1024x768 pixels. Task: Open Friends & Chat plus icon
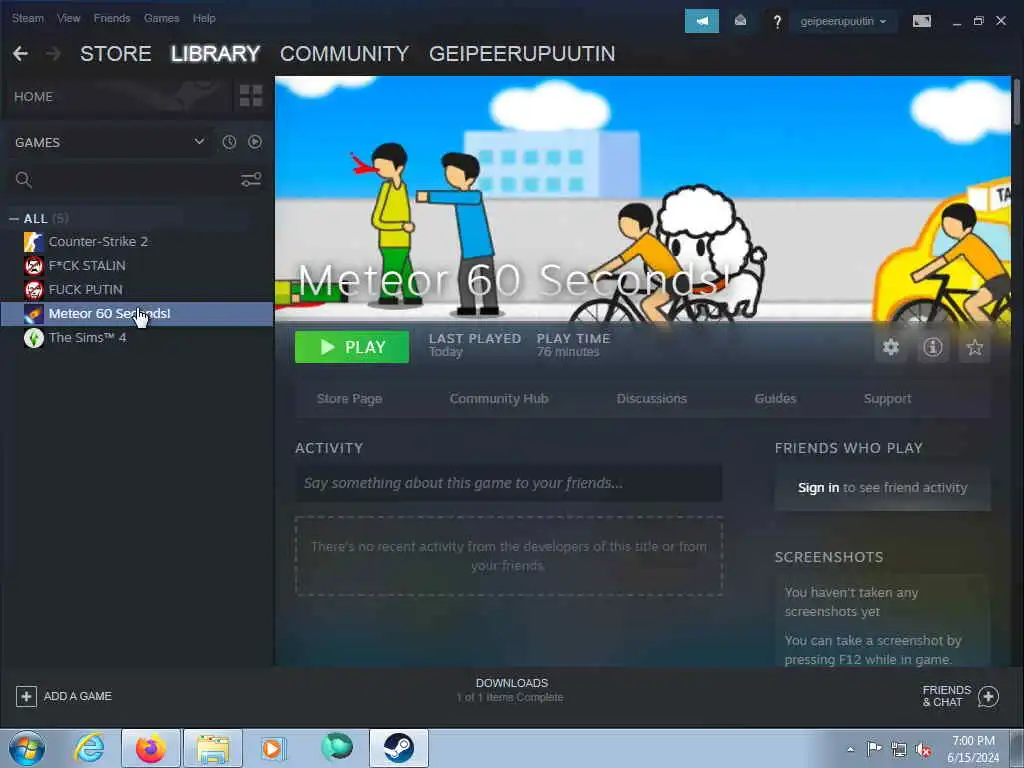coord(988,696)
